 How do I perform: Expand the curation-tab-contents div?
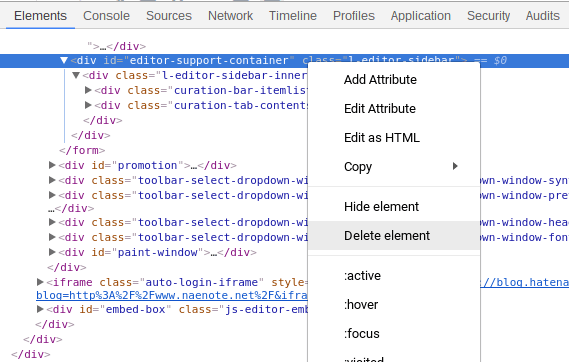88,105
